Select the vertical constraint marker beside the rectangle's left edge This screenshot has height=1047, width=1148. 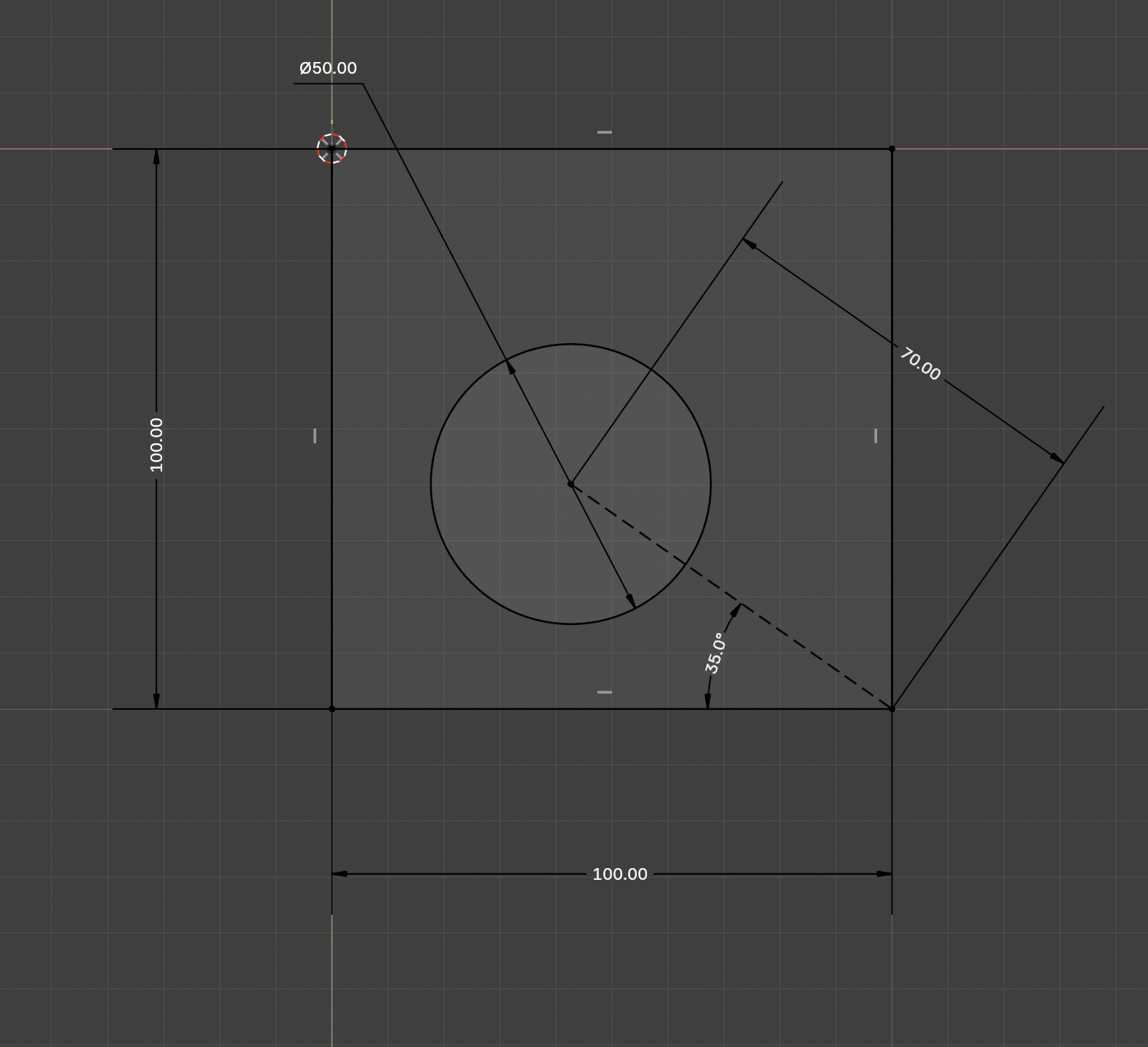tap(315, 436)
